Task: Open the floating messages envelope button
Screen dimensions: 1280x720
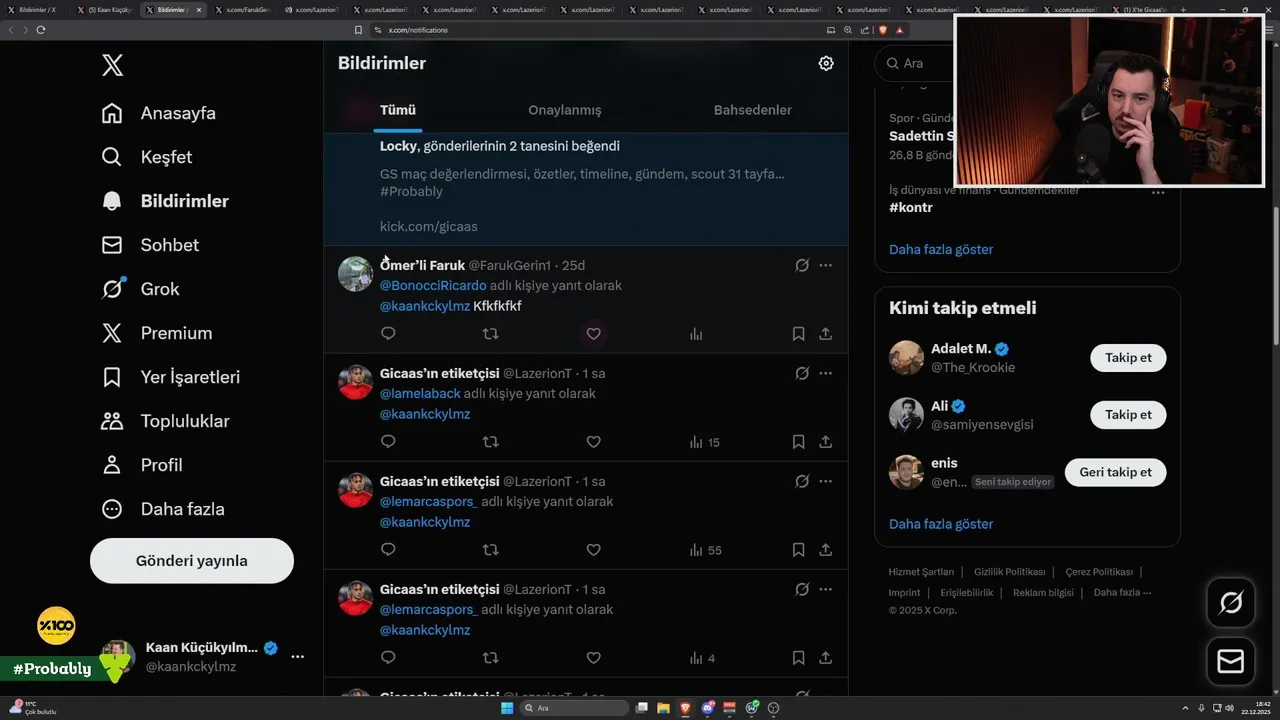Action: 1231,662
